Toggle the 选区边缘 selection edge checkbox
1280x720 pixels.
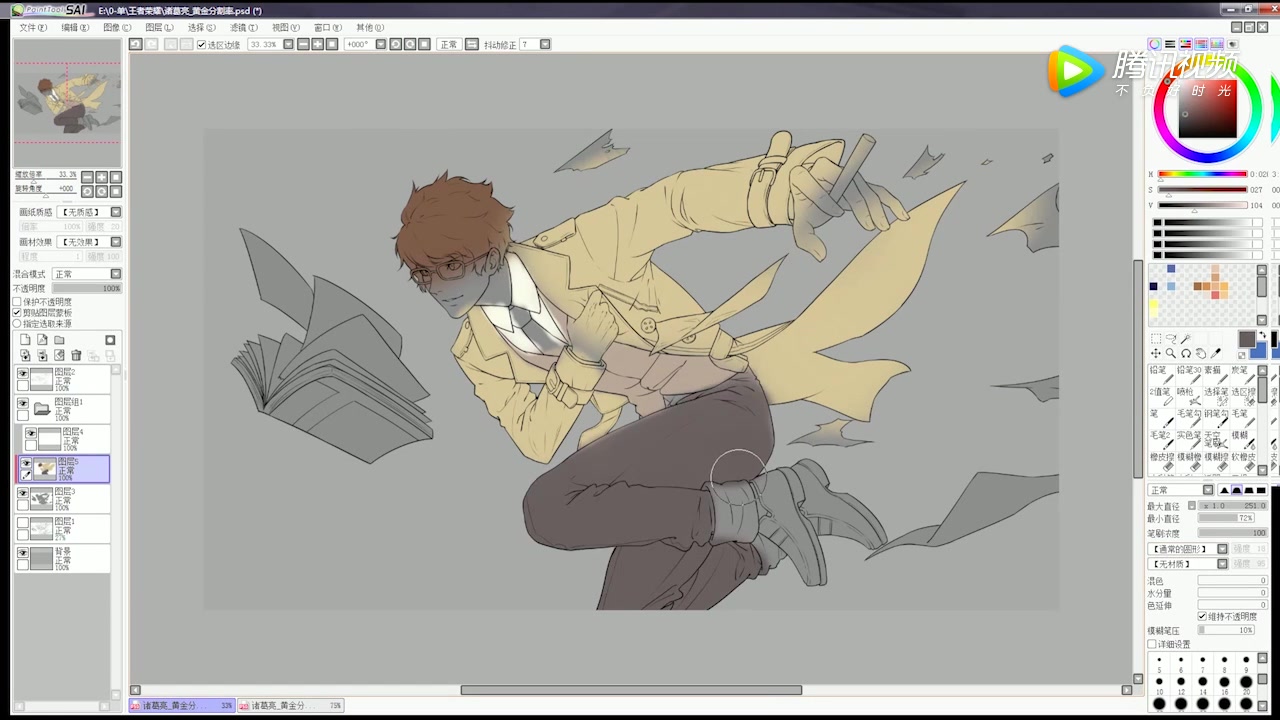click(x=201, y=45)
